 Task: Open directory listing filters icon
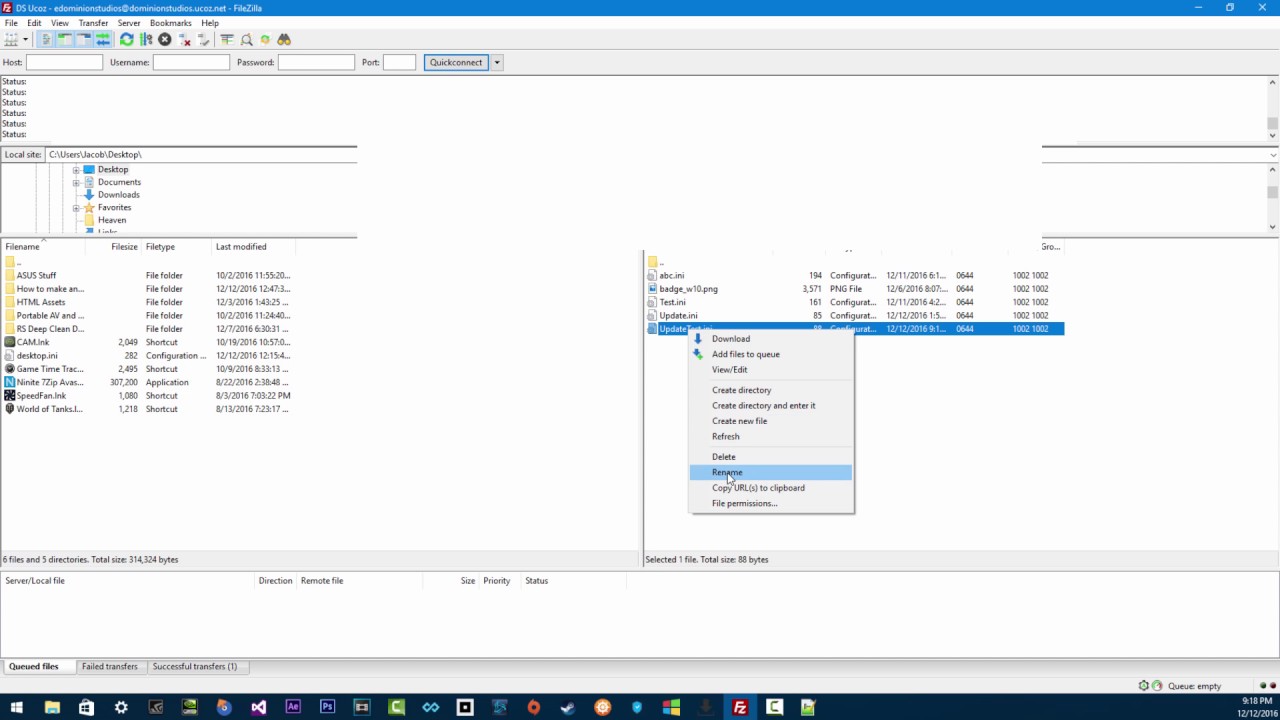coord(227,39)
